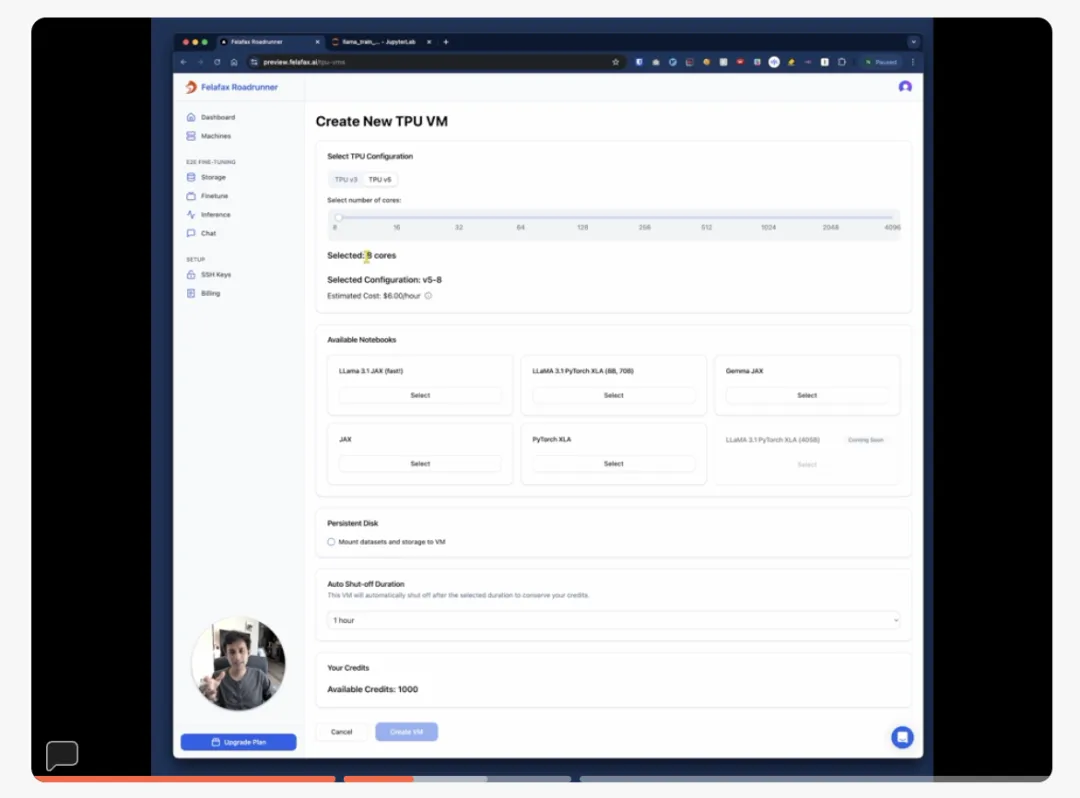
Task: Click the estimated cost info icon
Action: tap(428, 296)
